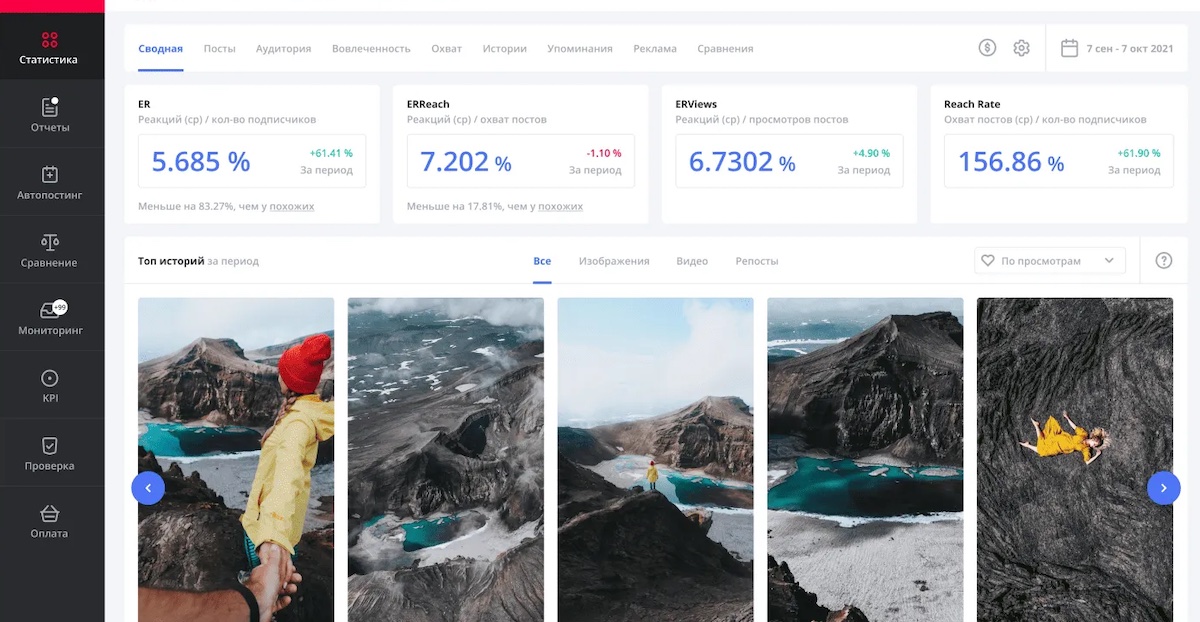1200x622 pixels.
Task: Open the Отчеты reports section
Action: pyautogui.click(x=50, y=115)
